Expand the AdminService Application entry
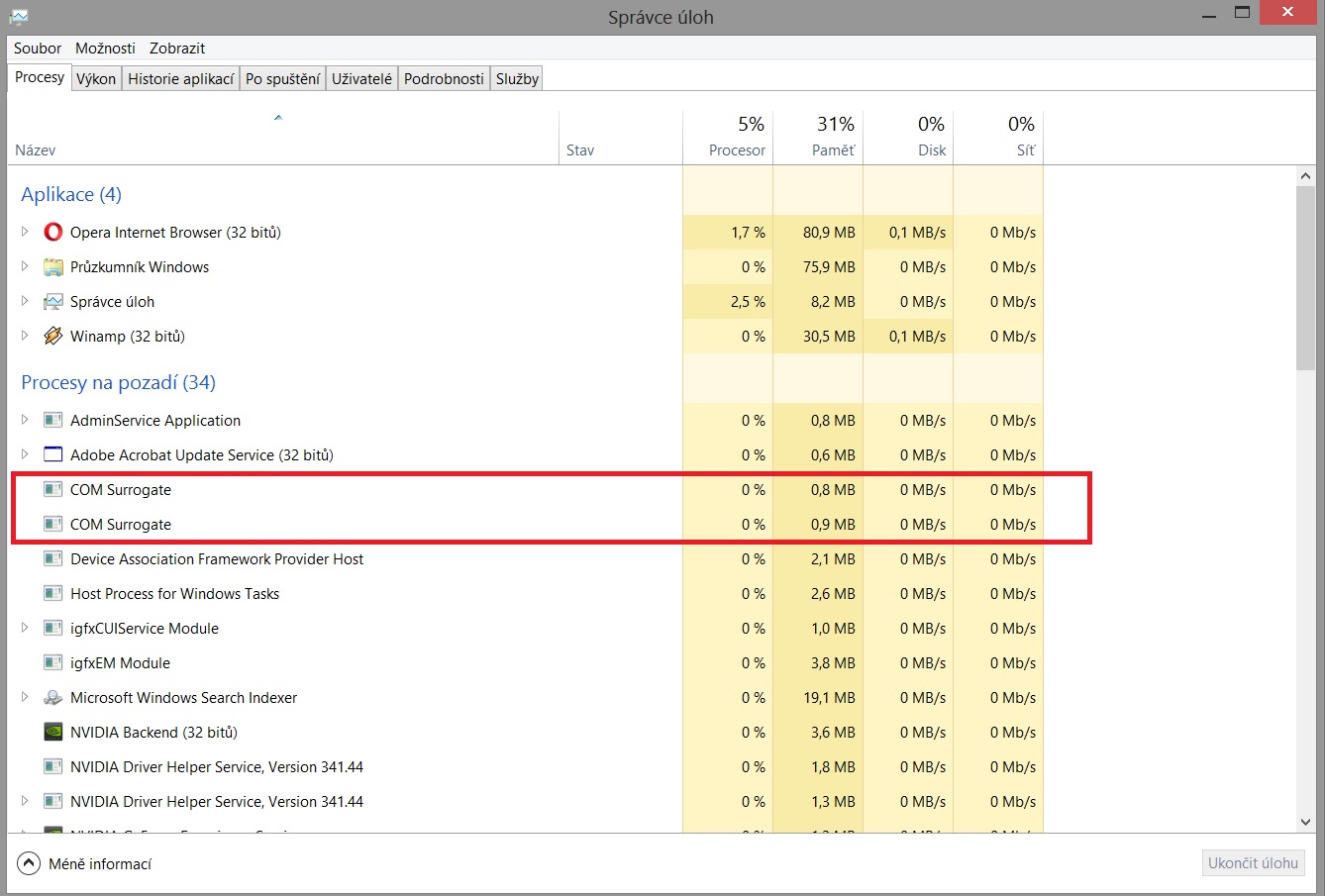 pos(25,420)
